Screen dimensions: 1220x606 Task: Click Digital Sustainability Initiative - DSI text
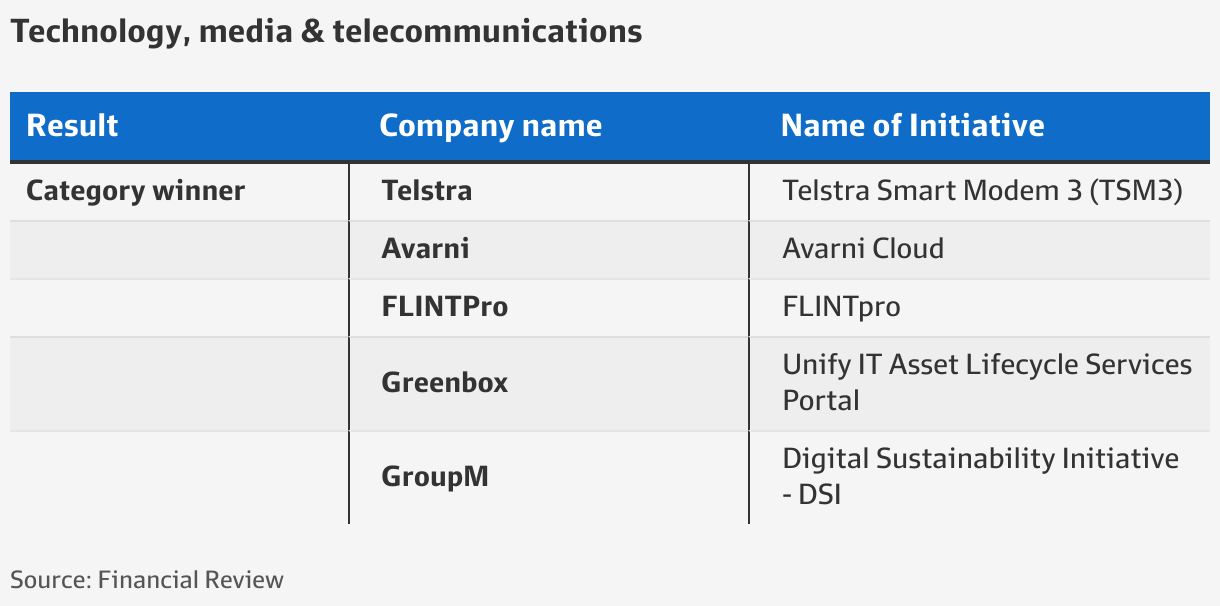pyautogui.click(x=981, y=477)
